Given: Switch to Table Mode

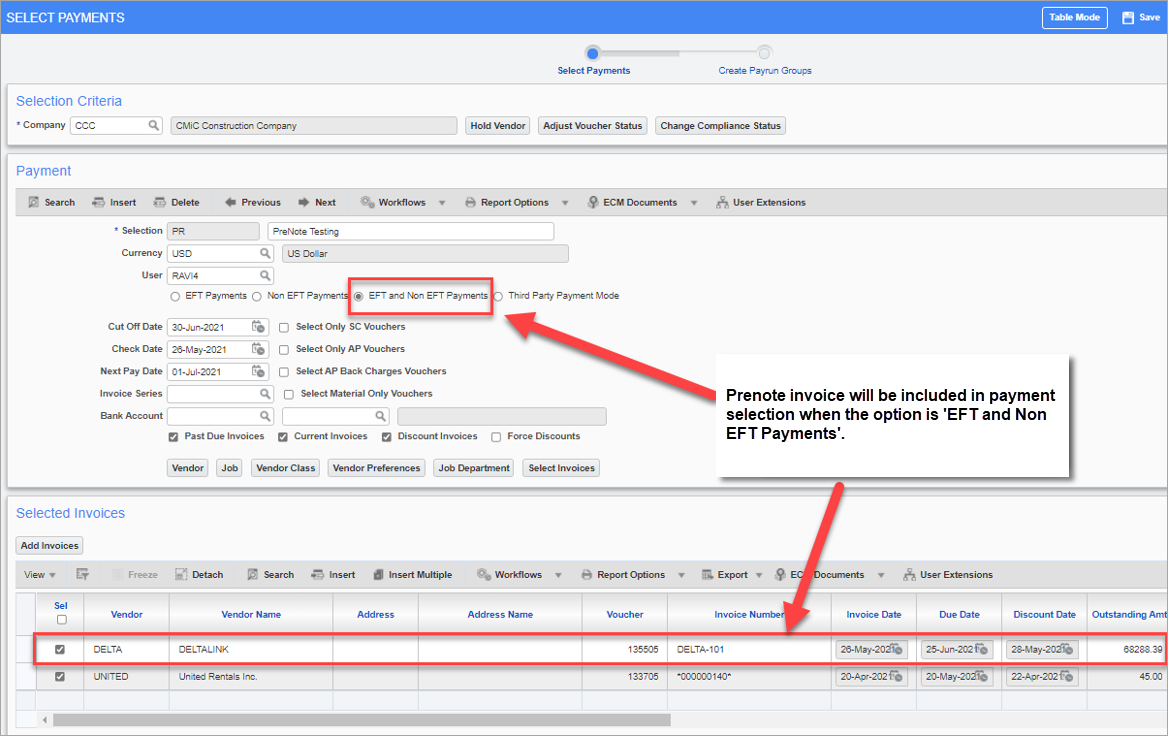Looking at the screenshot, I should [x=1074, y=17].
